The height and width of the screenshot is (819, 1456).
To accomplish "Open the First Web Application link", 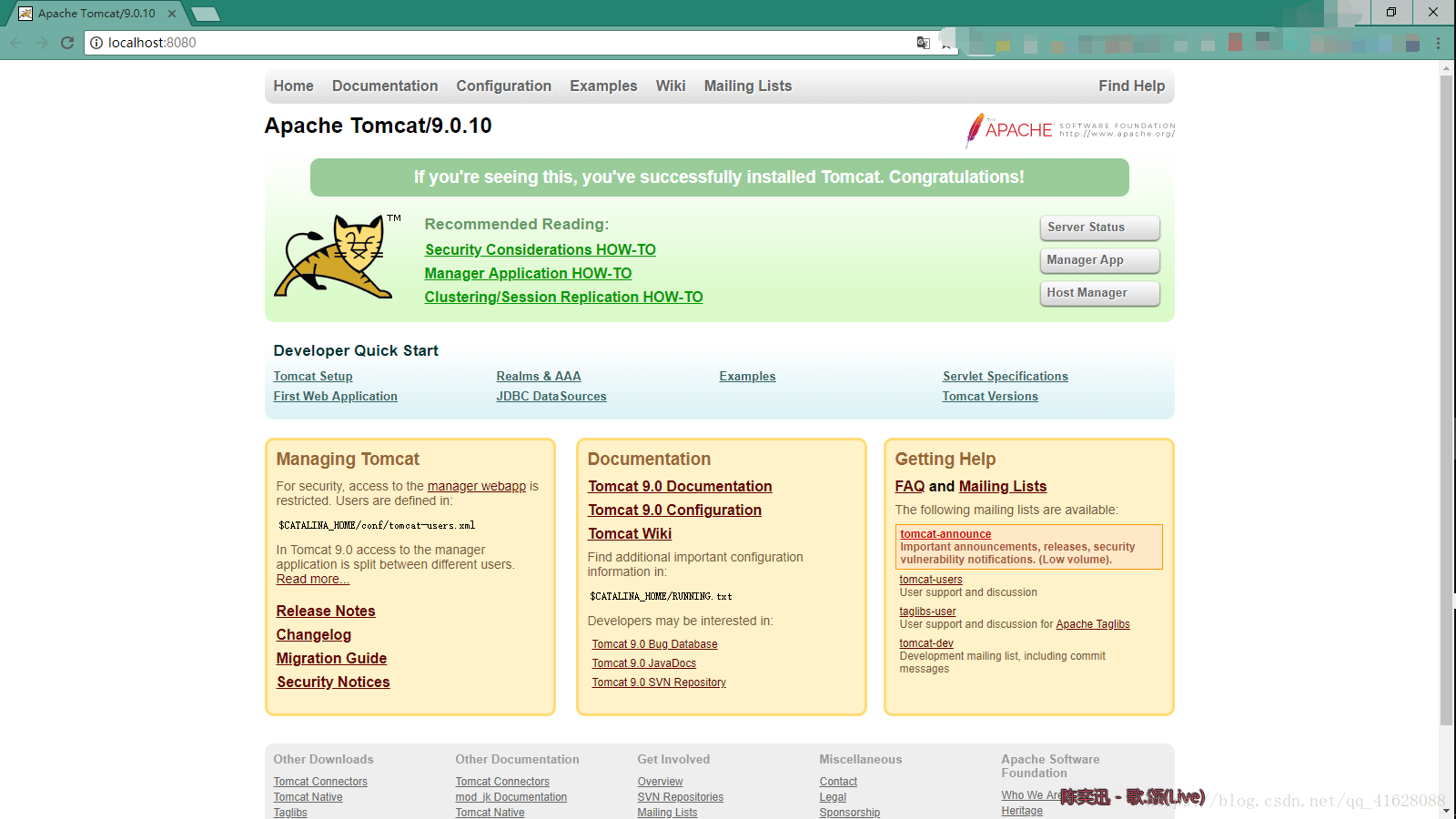I will (x=335, y=396).
